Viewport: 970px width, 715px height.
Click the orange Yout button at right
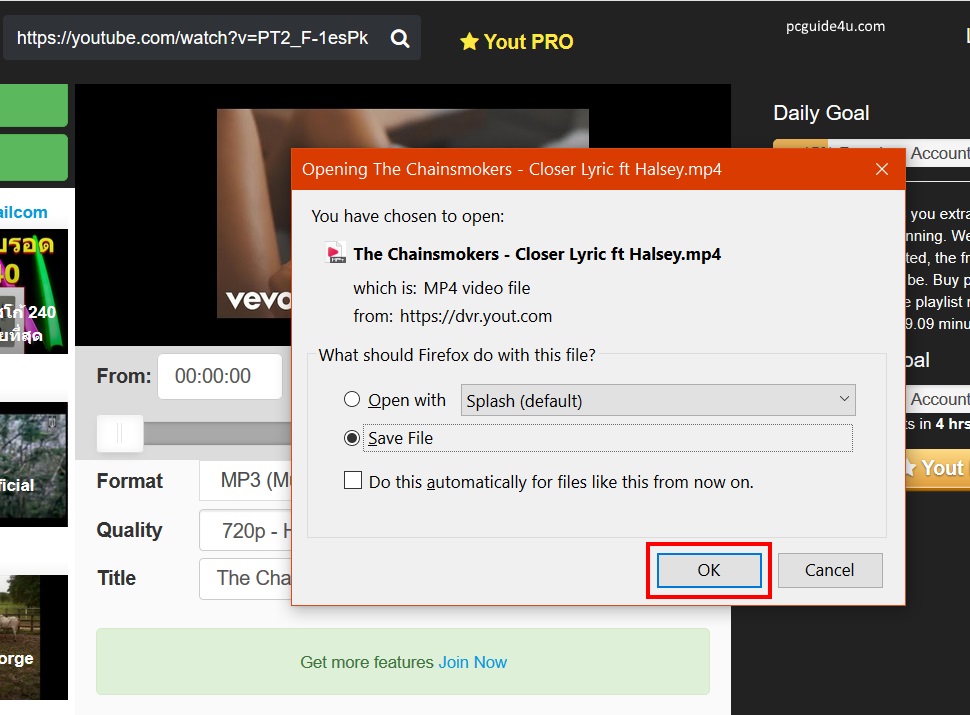[937, 468]
